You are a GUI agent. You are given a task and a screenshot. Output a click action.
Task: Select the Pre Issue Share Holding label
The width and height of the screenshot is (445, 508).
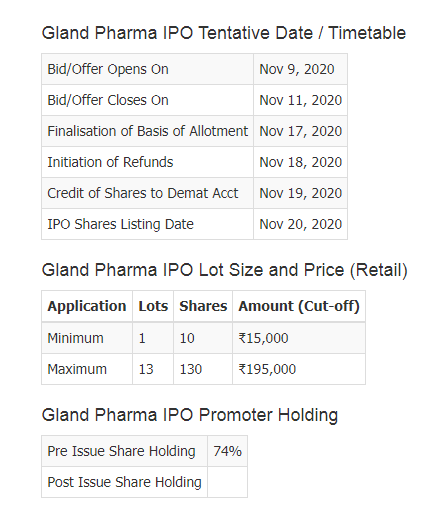121,451
